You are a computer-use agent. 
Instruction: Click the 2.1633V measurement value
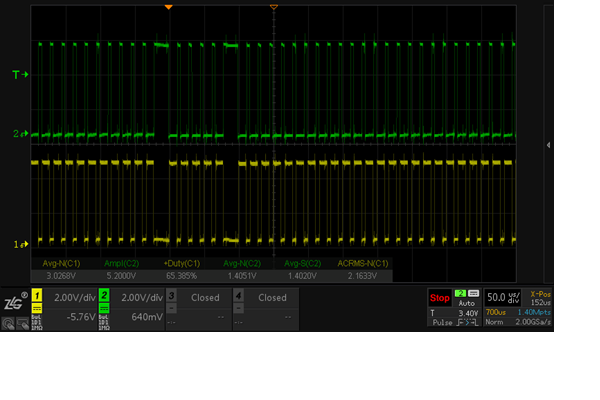click(x=362, y=276)
